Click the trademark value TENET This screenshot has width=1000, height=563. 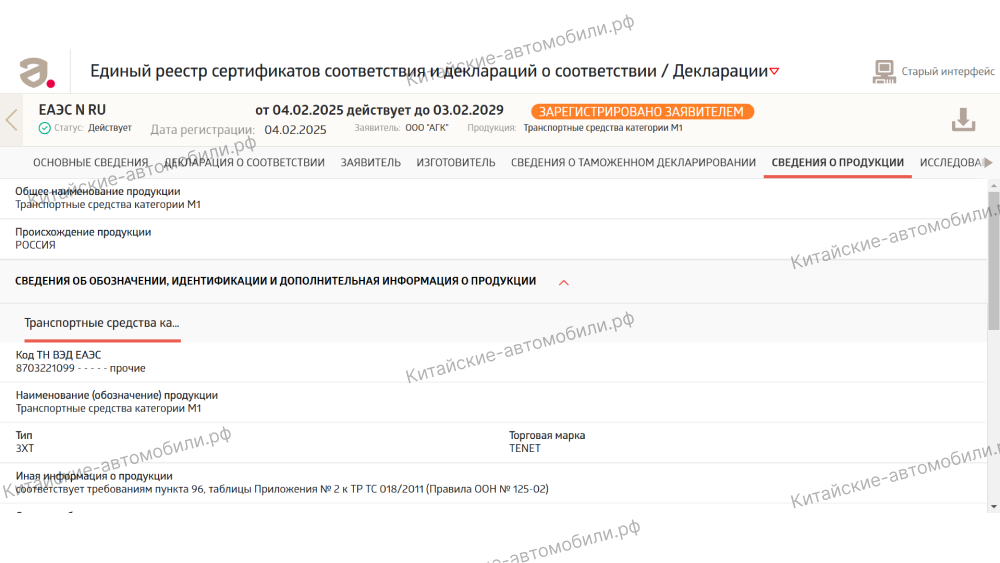click(525, 448)
